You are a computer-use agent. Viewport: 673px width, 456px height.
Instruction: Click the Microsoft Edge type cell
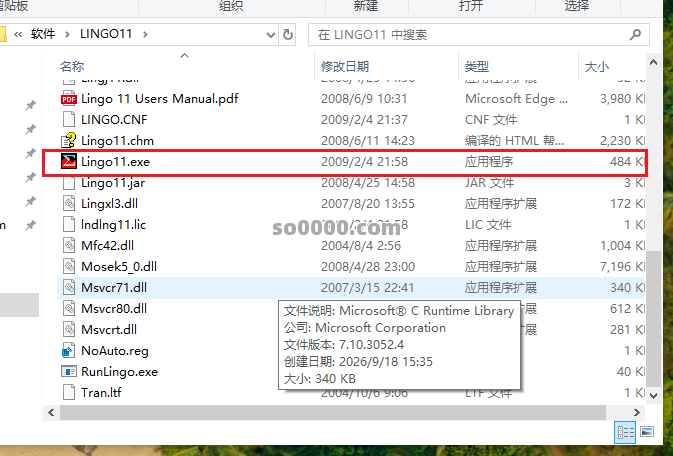tap(516, 99)
